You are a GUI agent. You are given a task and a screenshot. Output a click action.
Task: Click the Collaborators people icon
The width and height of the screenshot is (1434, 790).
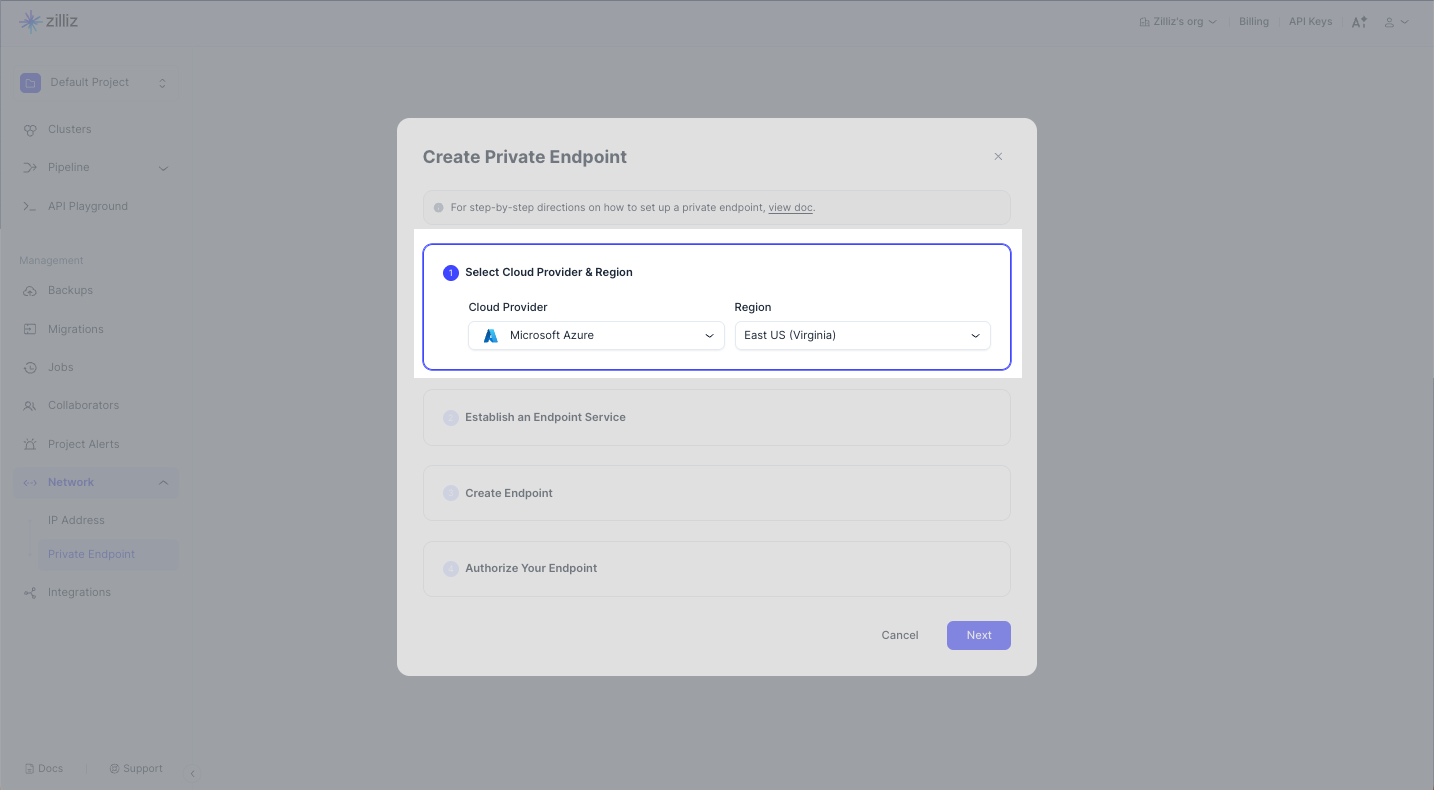(x=30, y=406)
